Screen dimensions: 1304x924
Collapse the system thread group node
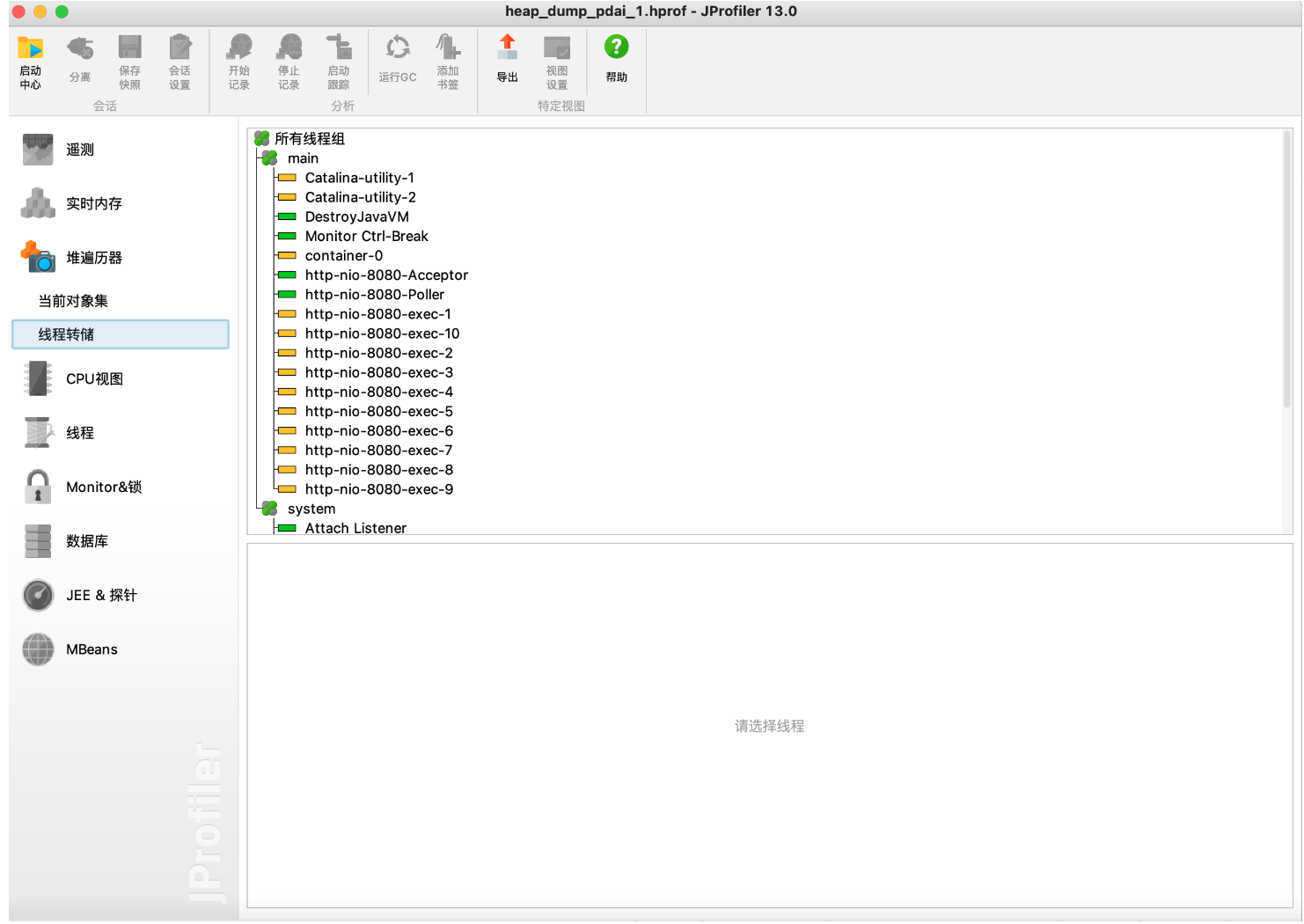[x=269, y=509]
